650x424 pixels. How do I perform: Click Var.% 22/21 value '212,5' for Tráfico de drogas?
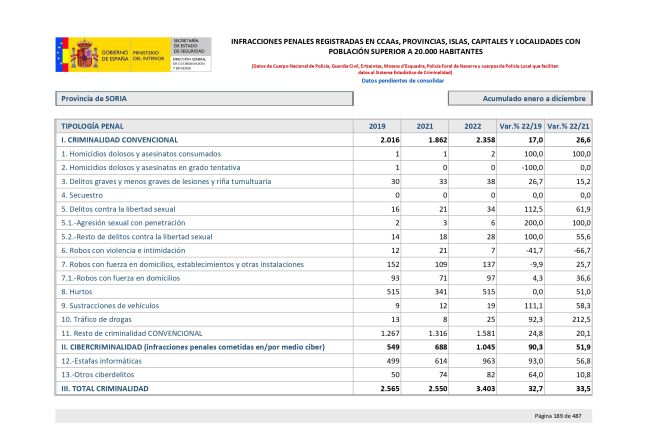point(581,320)
